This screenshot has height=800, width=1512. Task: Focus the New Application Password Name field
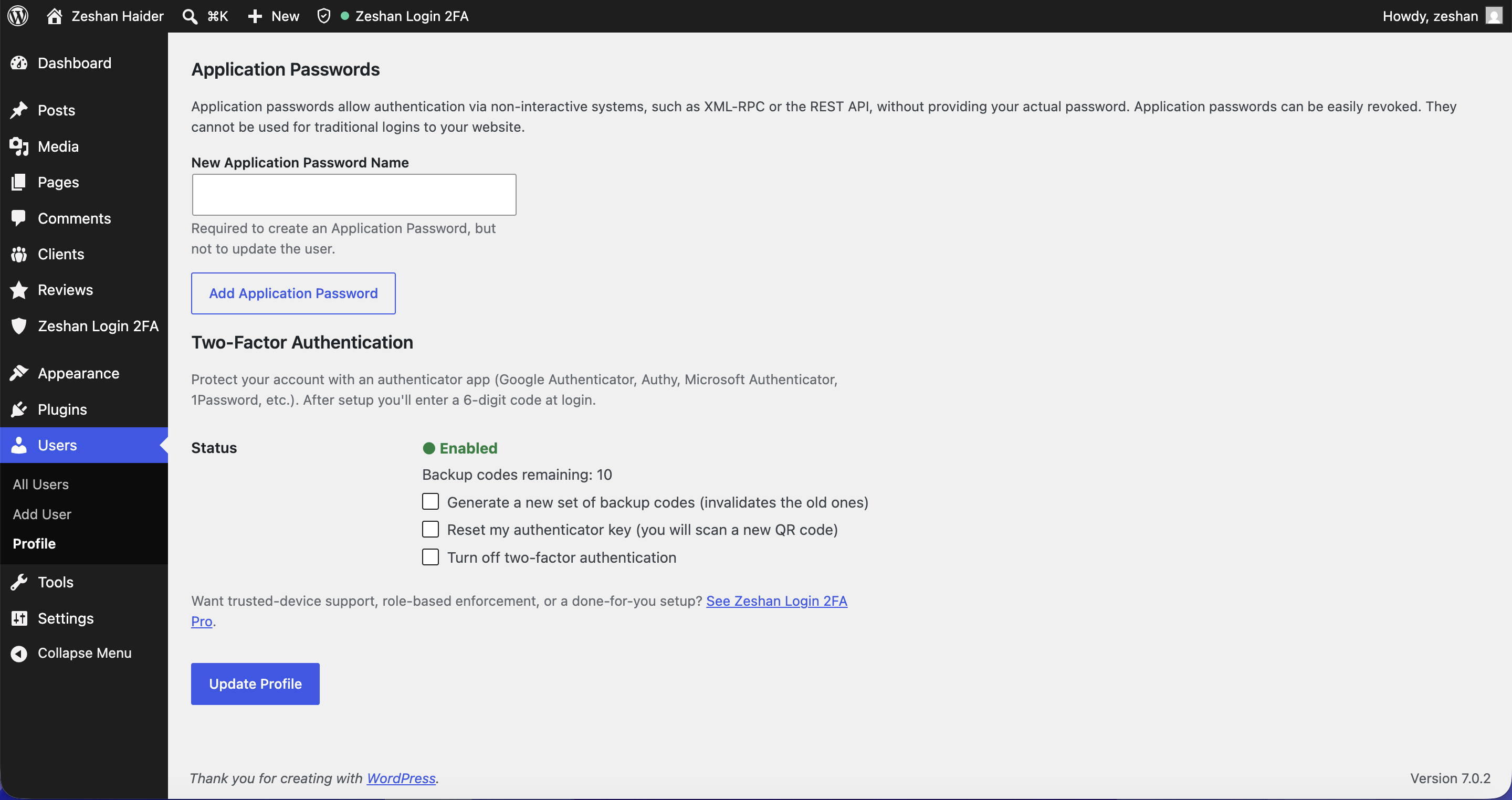tap(354, 194)
